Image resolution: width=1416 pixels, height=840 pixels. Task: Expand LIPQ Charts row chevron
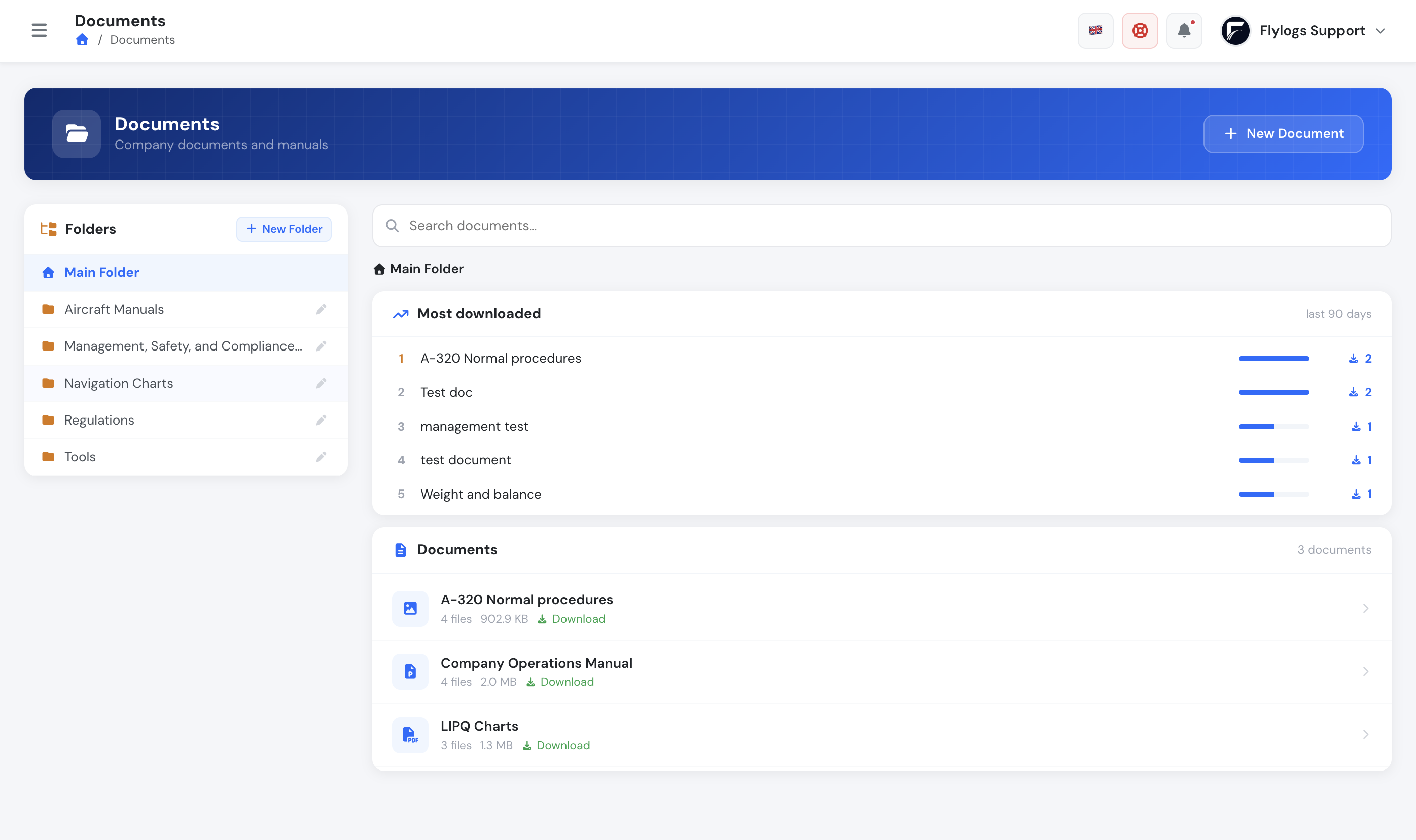1365,735
